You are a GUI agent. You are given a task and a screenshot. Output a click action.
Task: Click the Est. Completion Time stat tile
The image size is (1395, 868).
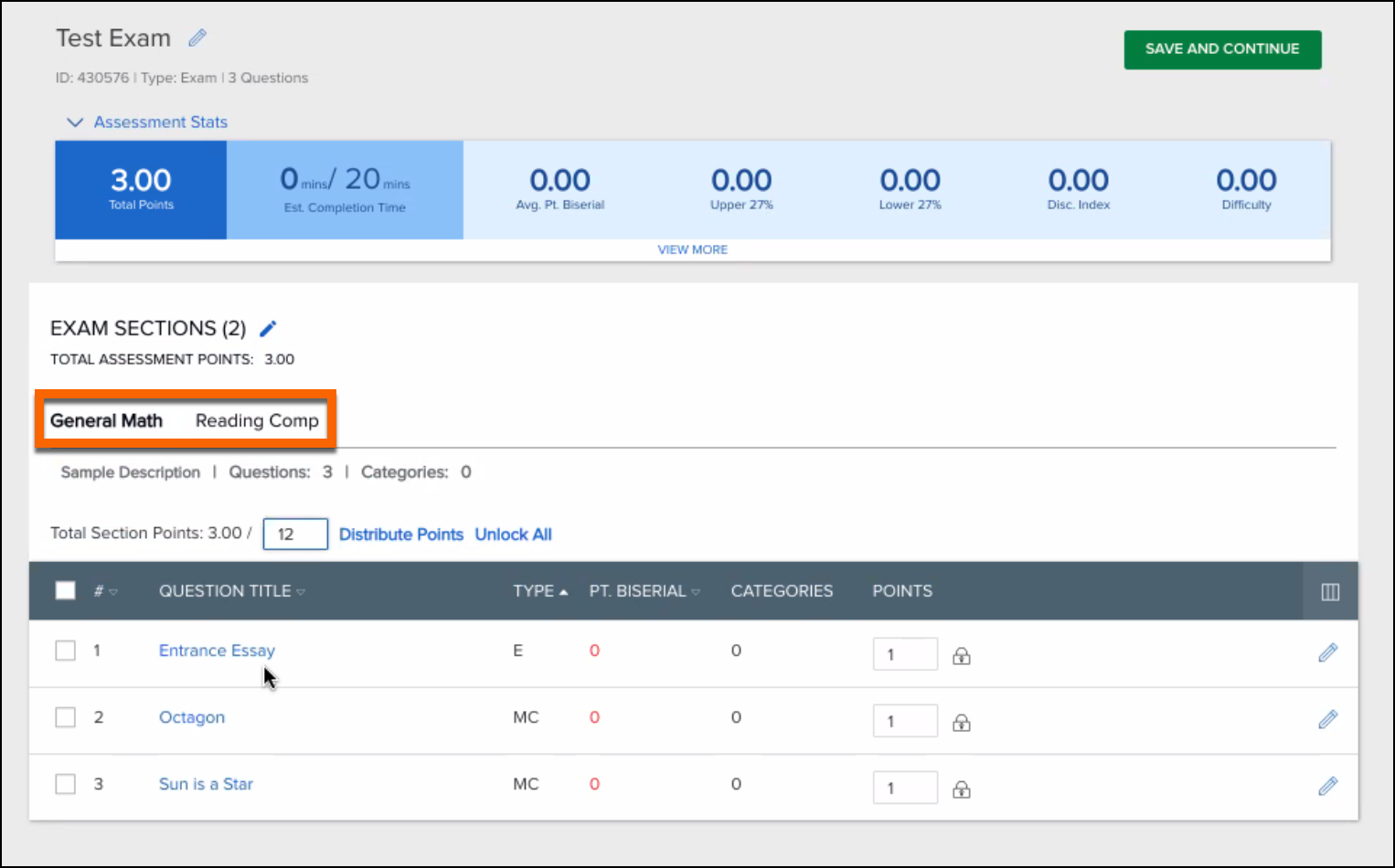(345, 190)
